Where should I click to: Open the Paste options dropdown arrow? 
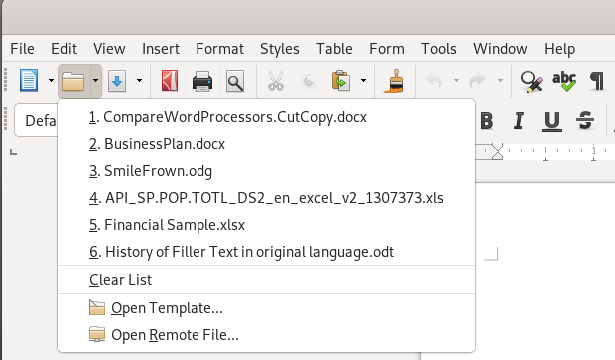point(364,81)
